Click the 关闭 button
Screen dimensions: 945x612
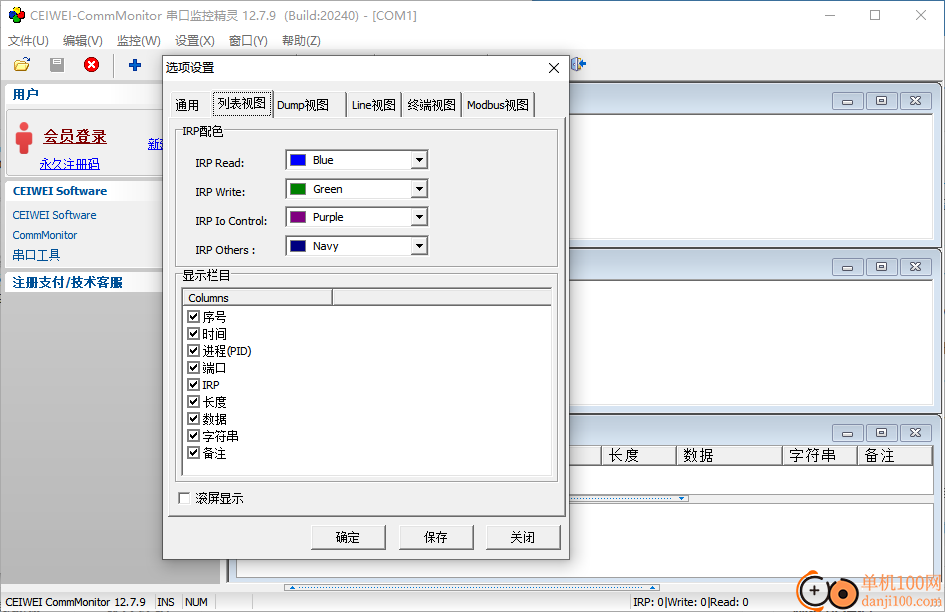pos(523,537)
